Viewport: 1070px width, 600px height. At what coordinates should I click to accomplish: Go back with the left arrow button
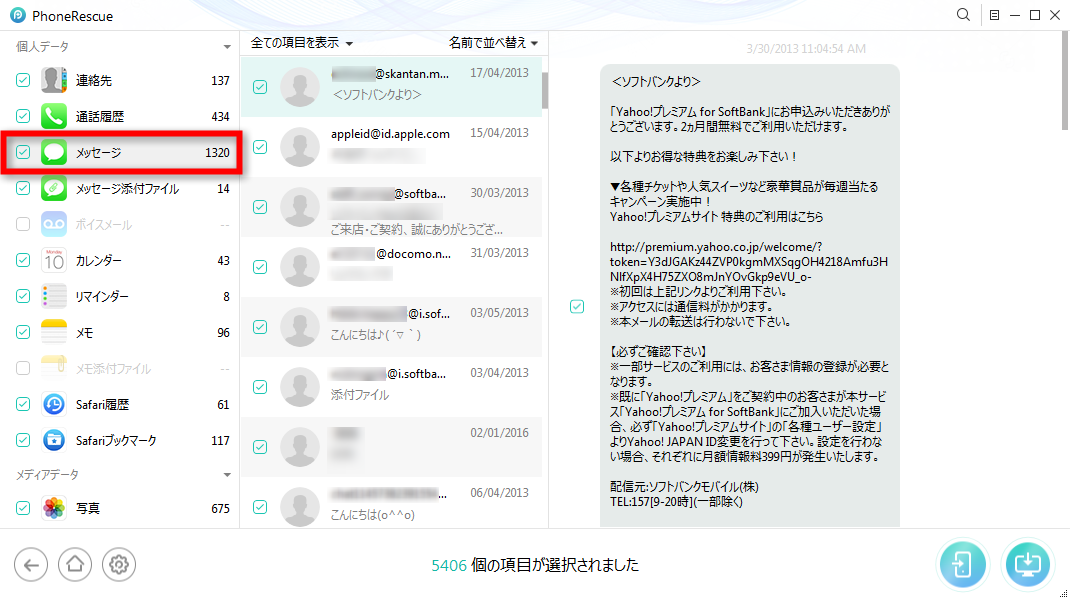click(x=31, y=565)
